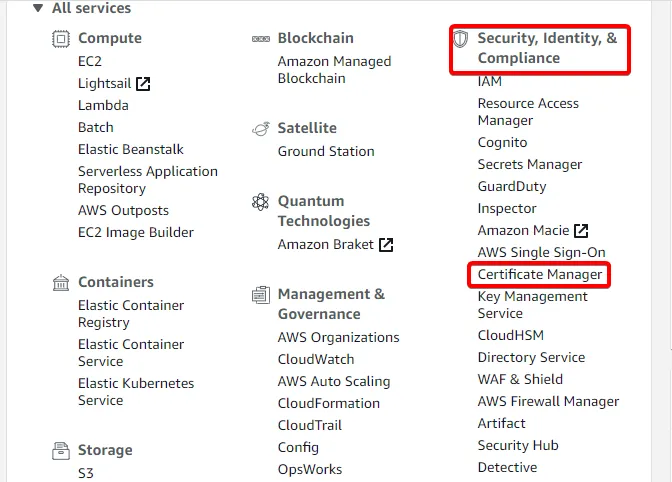Open the Lambda service
This screenshot has width=672, height=482.
[103, 105]
